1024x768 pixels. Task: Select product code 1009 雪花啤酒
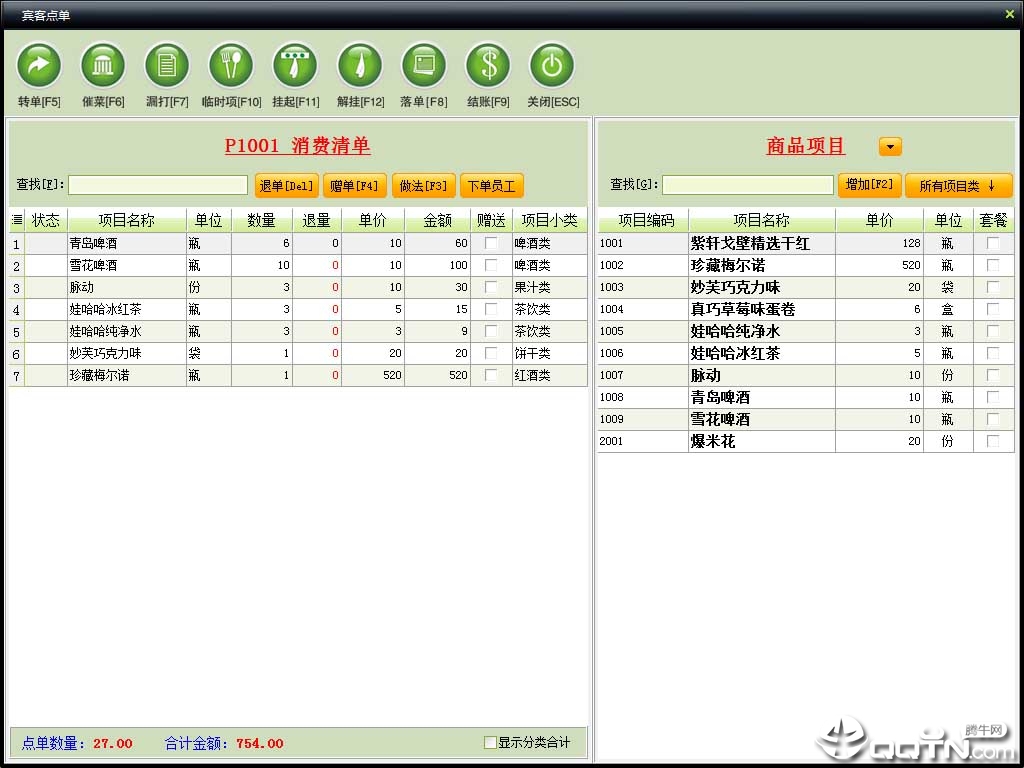pyautogui.click(x=806, y=419)
